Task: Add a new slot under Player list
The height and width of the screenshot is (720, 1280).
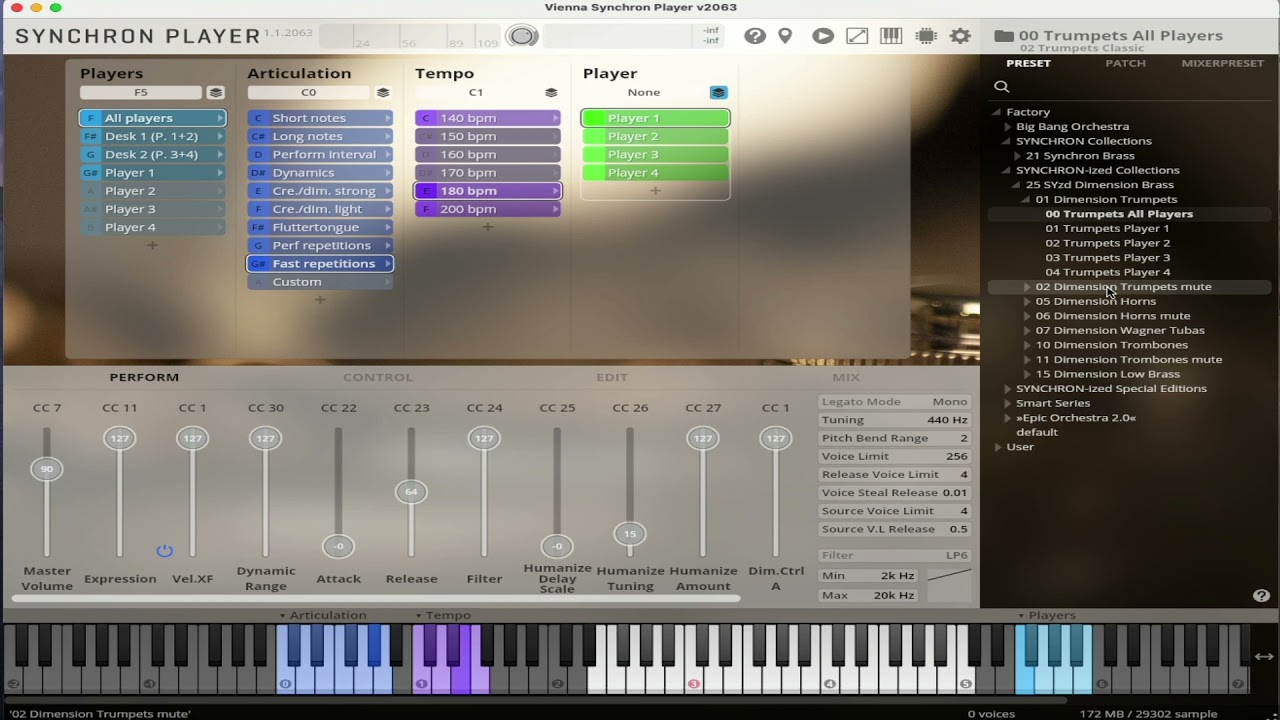Action: (655, 190)
